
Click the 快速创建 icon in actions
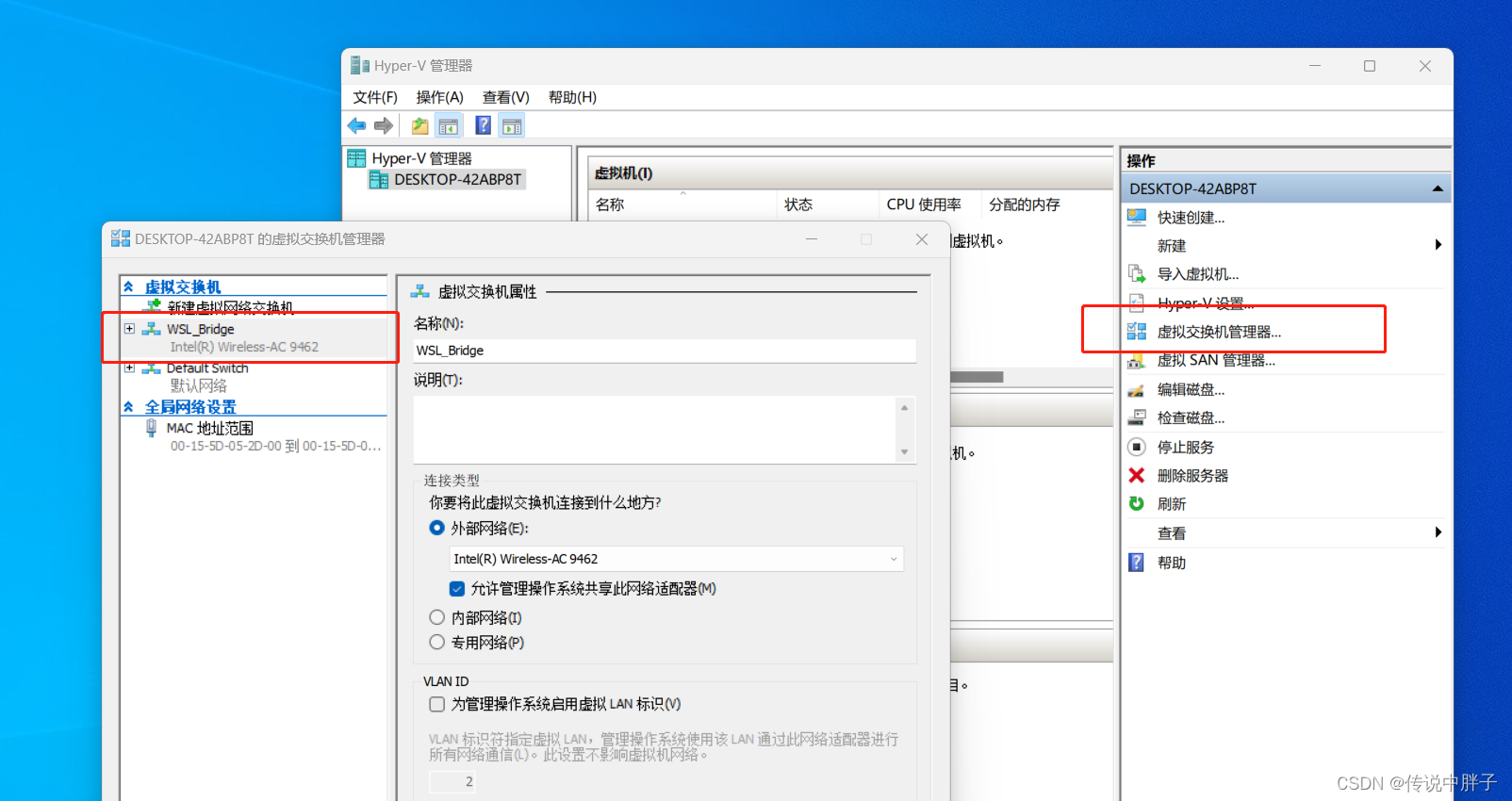pyautogui.click(x=1137, y=218)
